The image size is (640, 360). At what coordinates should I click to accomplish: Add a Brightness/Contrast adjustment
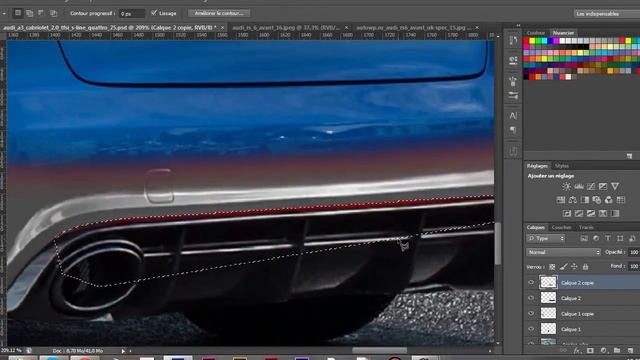[566, 187]
